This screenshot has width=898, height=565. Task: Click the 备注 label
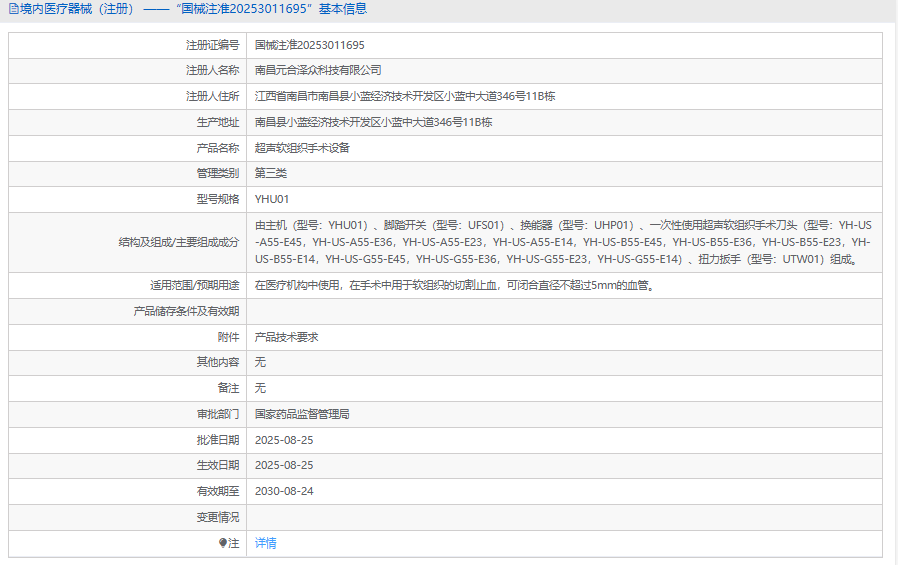tap(229, 388)
